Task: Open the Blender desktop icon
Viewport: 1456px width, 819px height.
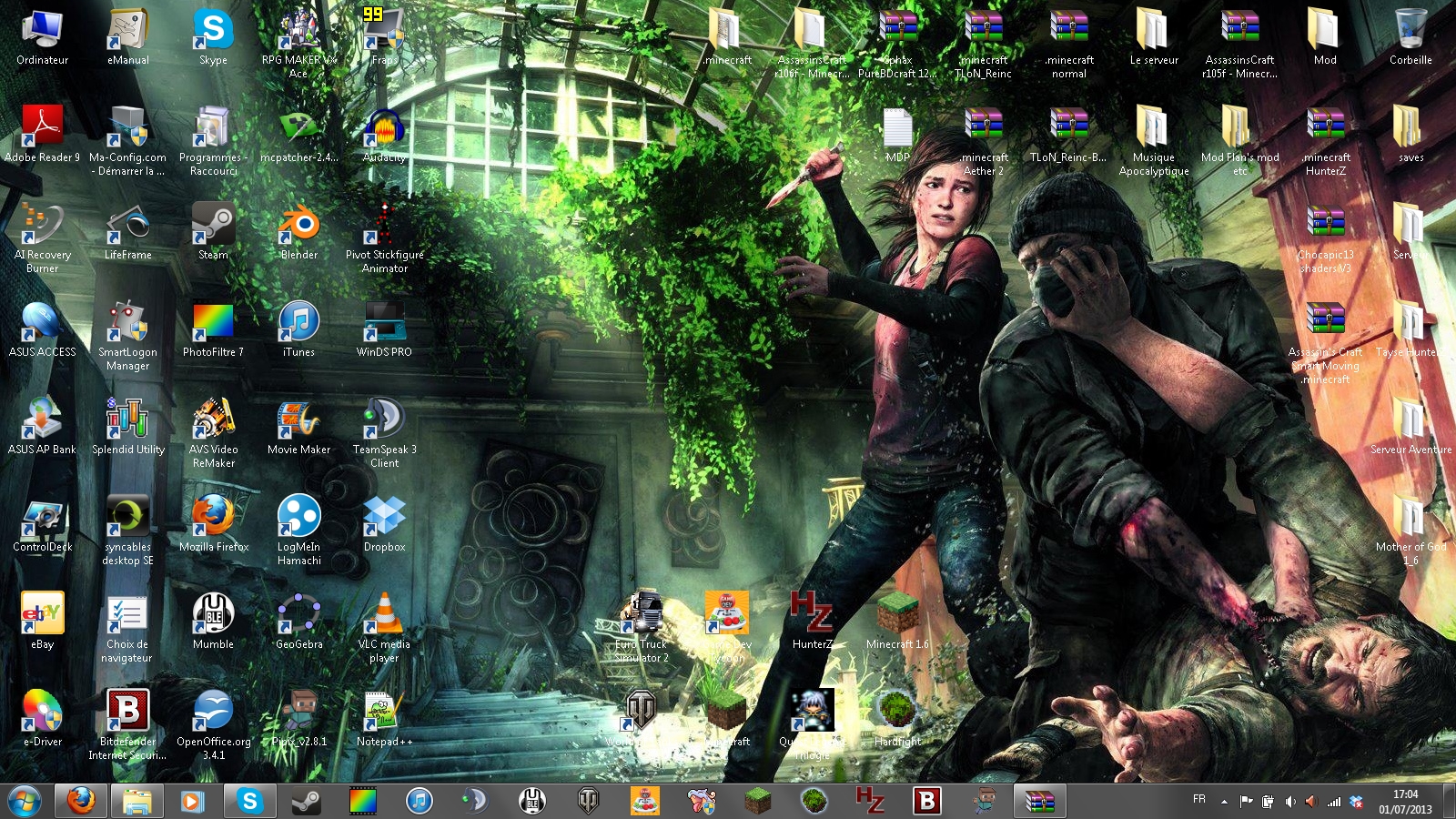Action: [x=298, y=231]
